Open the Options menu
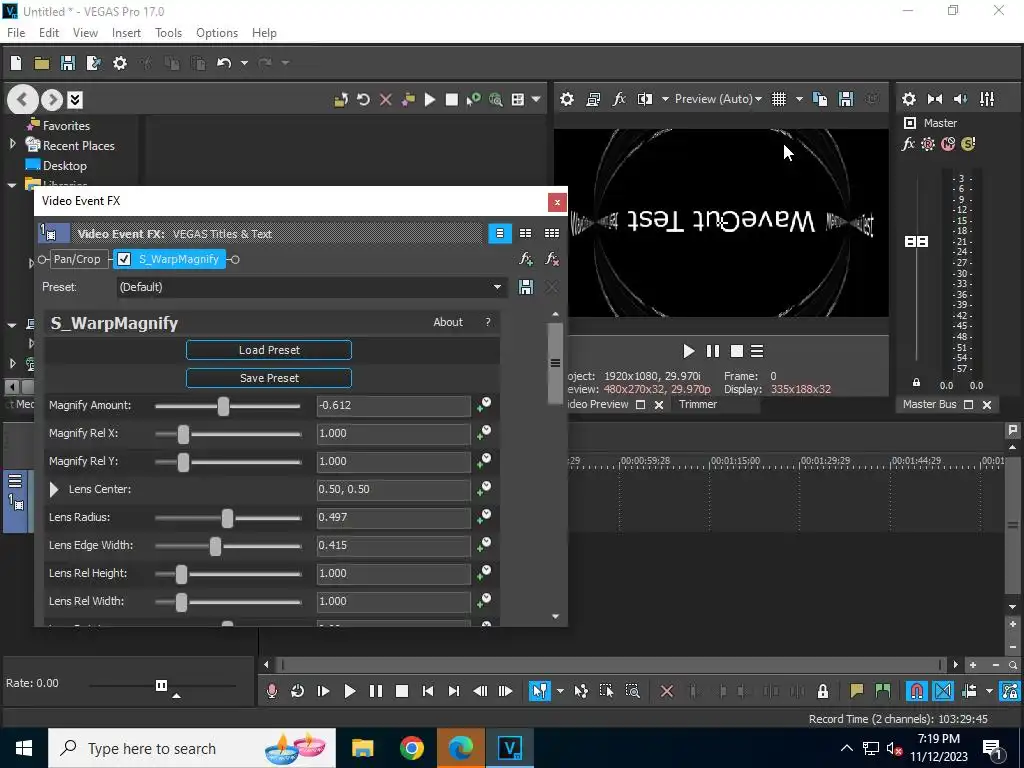The width and height of the screenshot is (1024, 768). pos(217,33)
